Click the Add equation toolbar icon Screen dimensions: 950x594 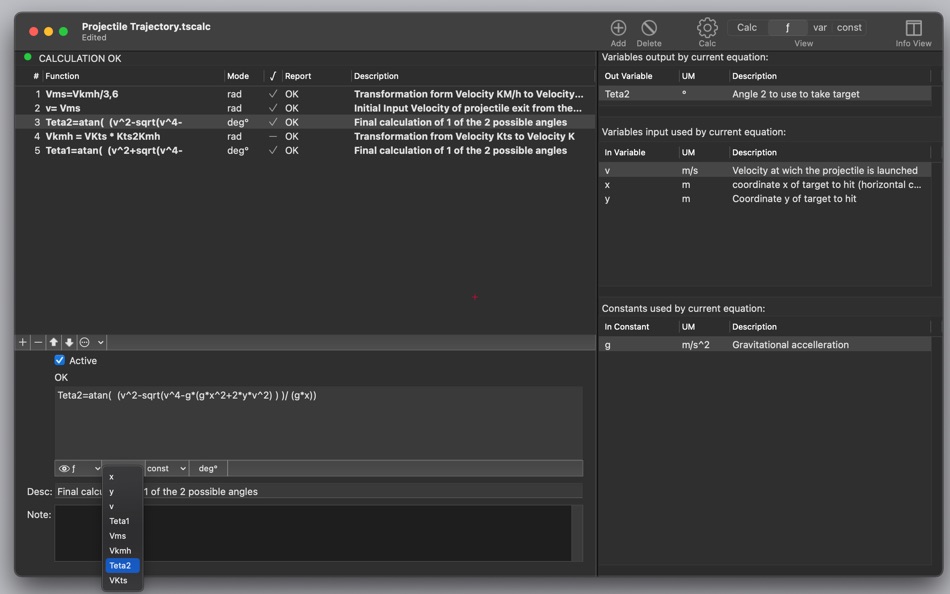coord(618,28)
